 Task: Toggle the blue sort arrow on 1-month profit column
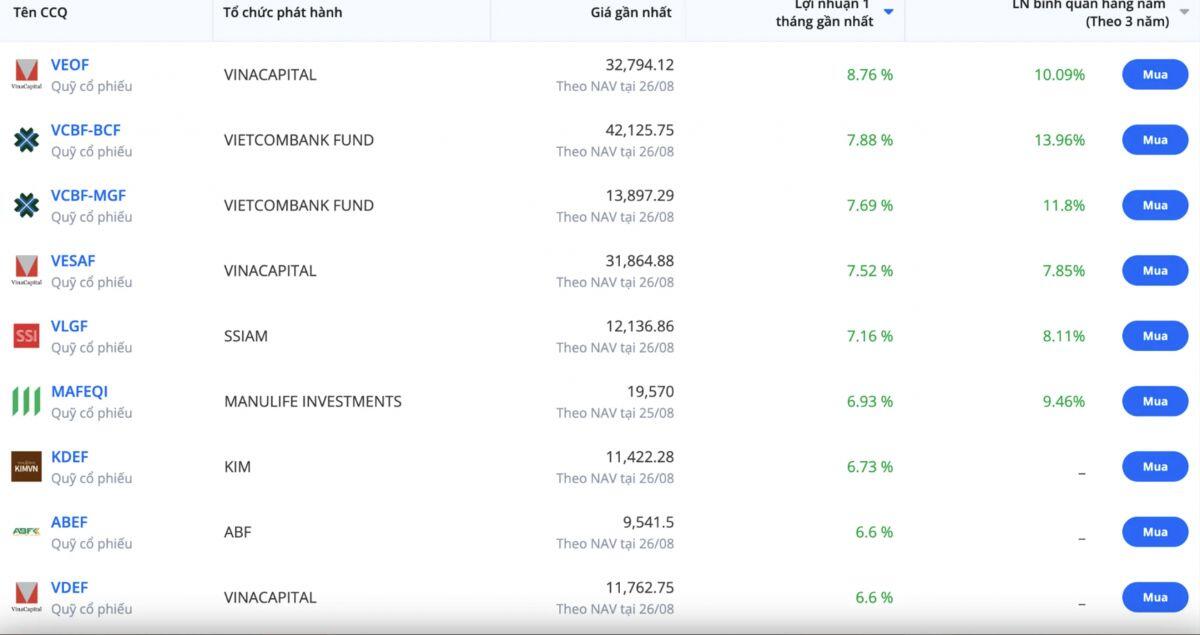[888, 12]
